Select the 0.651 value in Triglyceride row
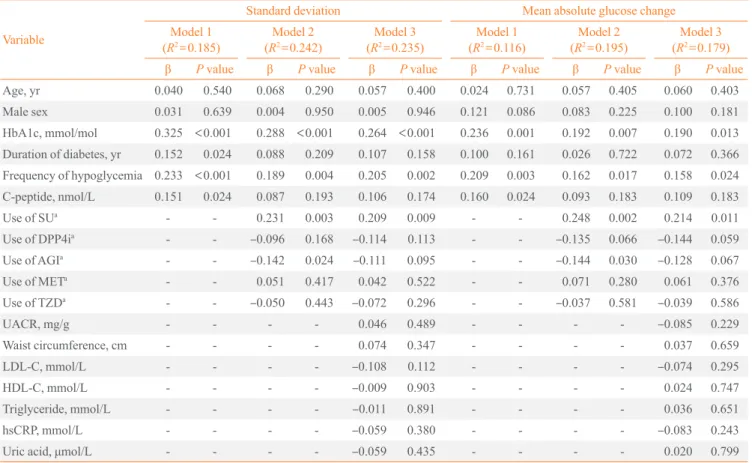 coord(725,409)
